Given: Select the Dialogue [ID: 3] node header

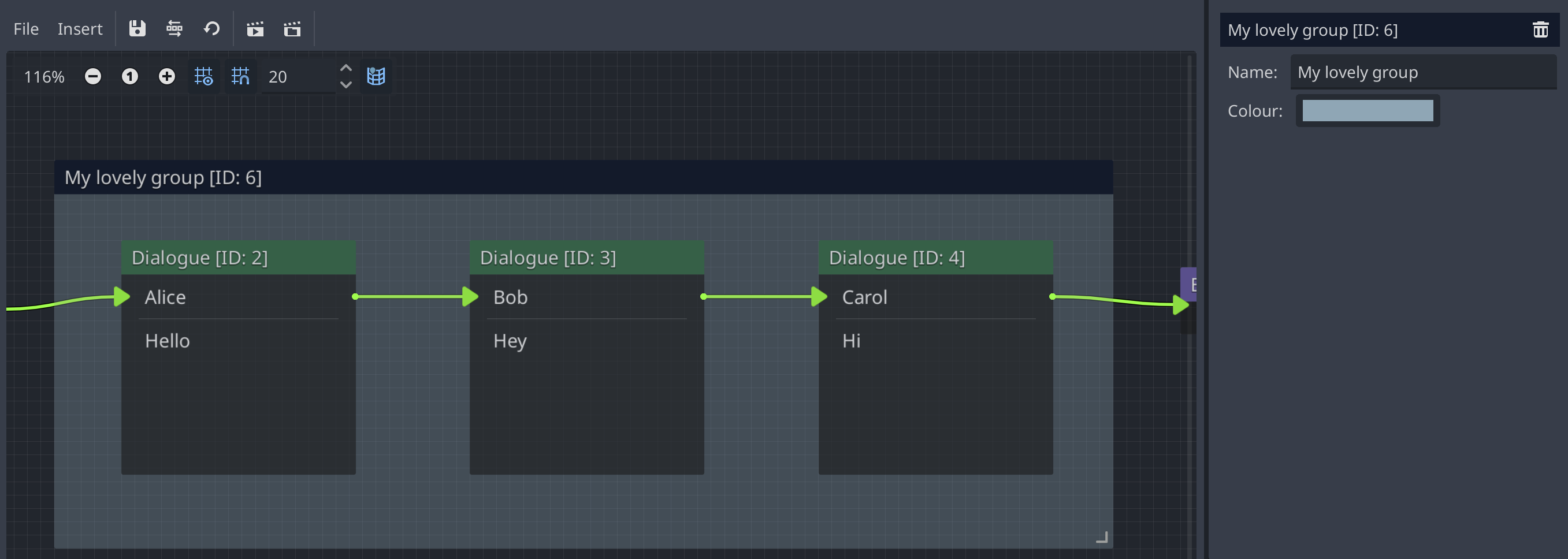Looking at the screenshot, I should pyautogui.click(x=586, y=257).
